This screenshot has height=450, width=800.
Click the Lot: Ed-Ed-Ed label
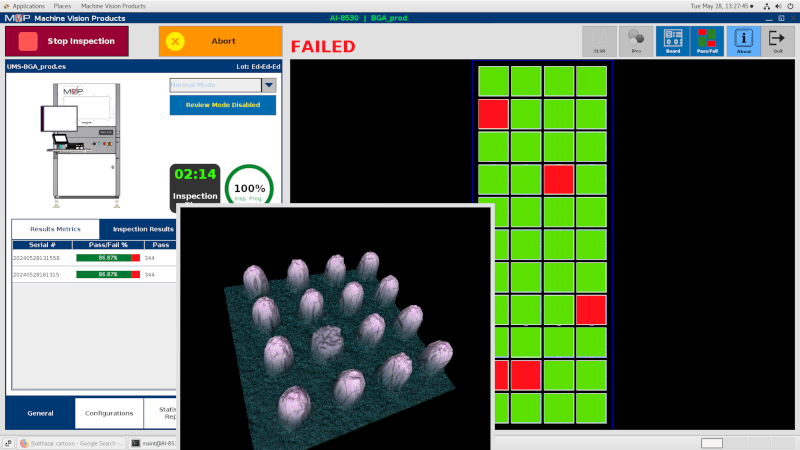(x=258, y=66)
